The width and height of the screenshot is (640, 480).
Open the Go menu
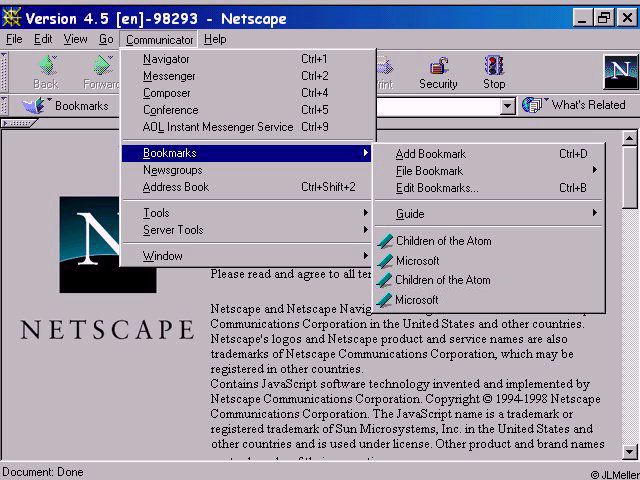[106, 39]
